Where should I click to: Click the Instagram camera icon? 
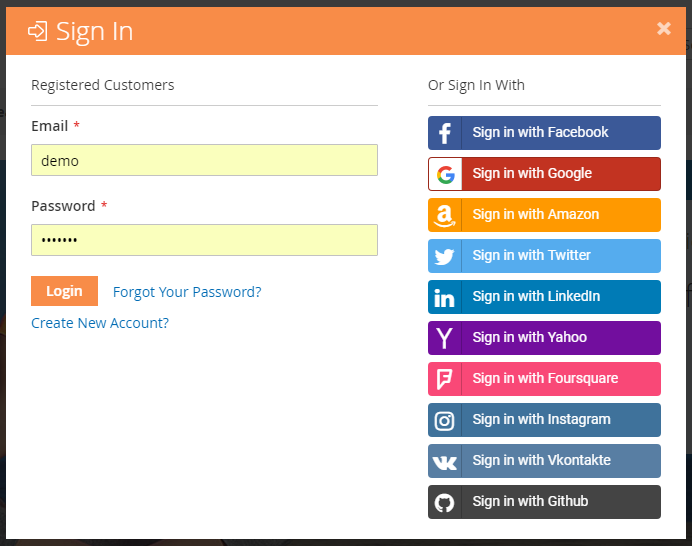pyautogui.click(x=445, y=420)
